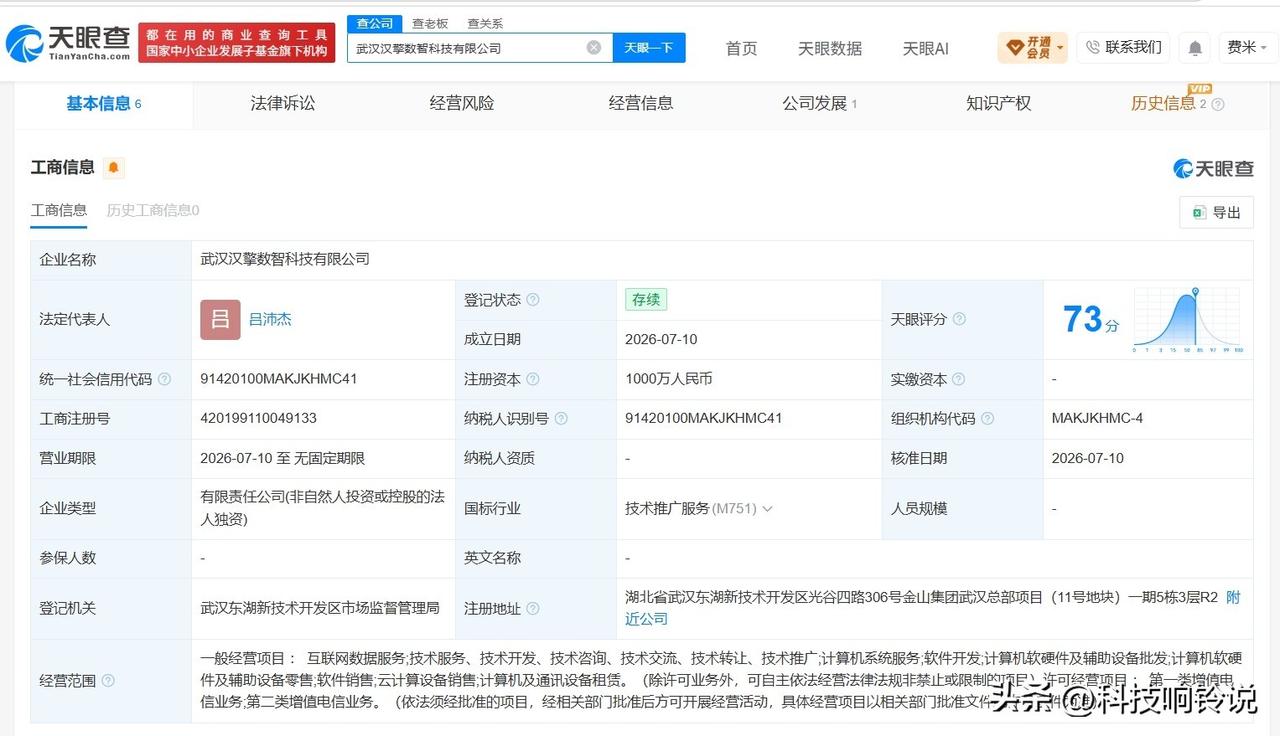Click help icon next to 天眼评分
1280x736 pixels.
[x=959, y=319]
